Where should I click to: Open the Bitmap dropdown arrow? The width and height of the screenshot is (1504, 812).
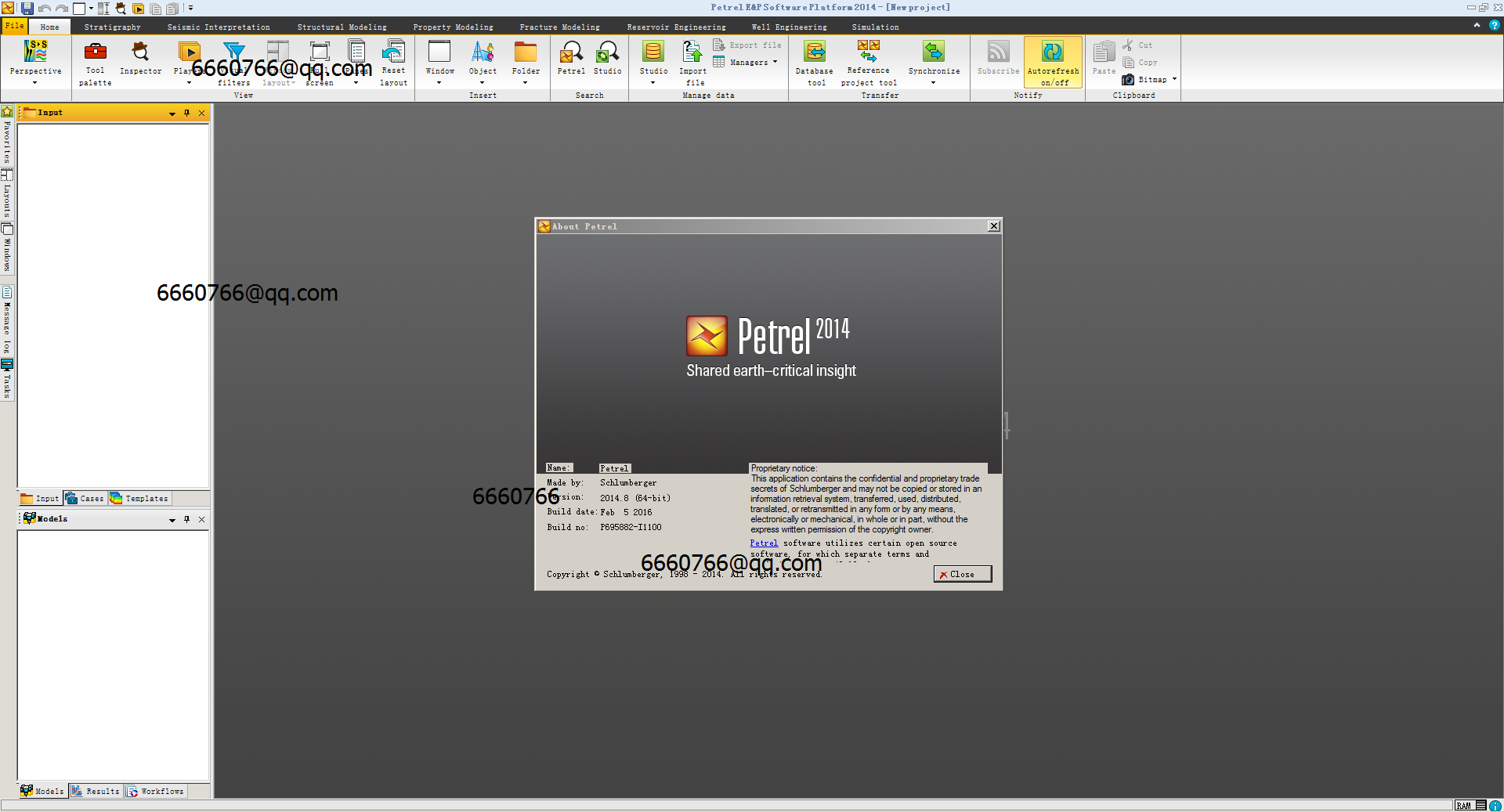(x=1174, y=79)
